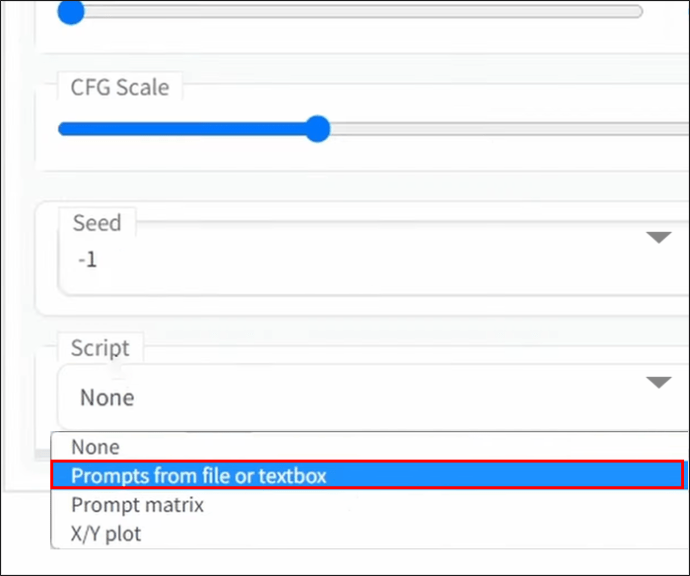This screenshot has height=576, width=690.
Task: Click the Script dropdown arrow icon
Action: coord(658,383)
